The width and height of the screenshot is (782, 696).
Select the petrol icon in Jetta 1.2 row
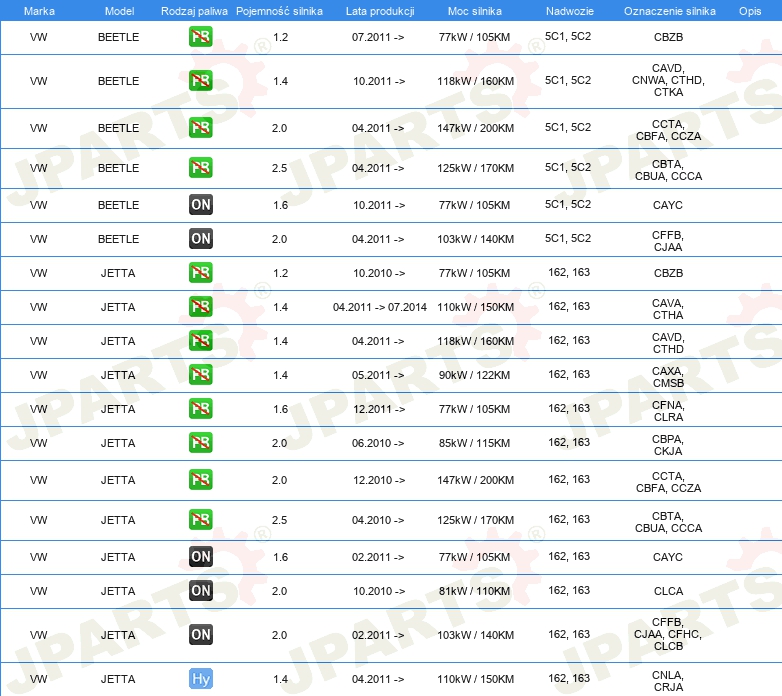pos(201,273)
